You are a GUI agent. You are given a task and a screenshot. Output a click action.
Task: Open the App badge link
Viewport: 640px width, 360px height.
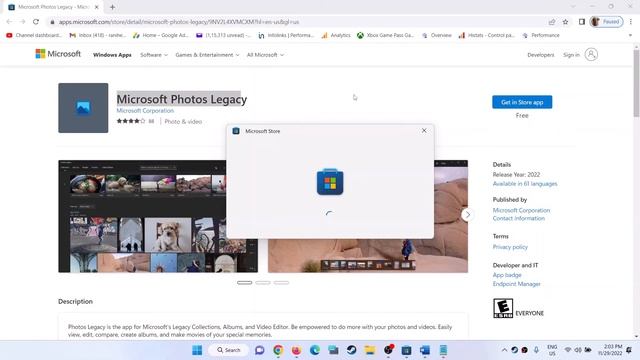[x=507, y=275]
